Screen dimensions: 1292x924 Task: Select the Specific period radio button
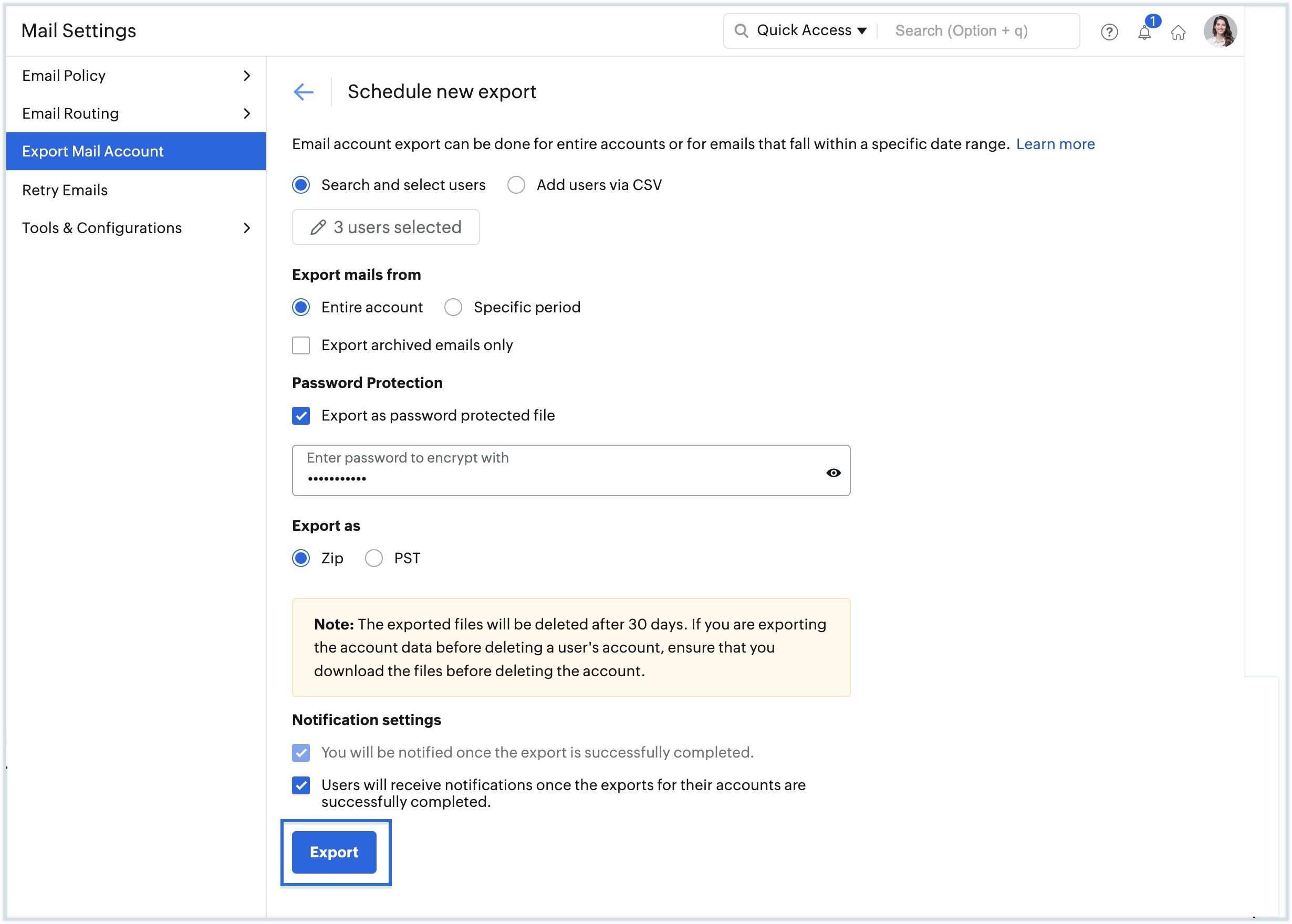(452, 307)
